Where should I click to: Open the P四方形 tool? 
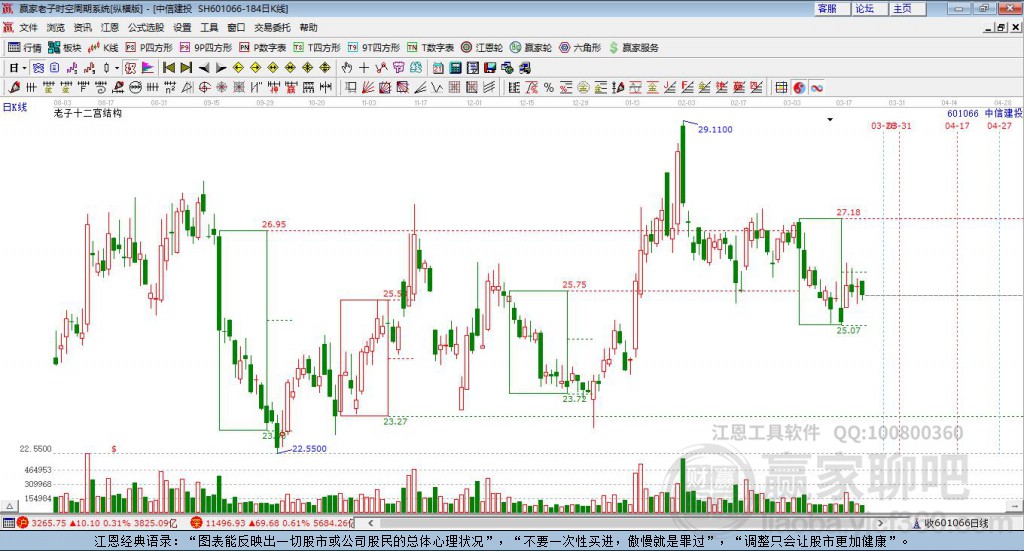[149, 48]
